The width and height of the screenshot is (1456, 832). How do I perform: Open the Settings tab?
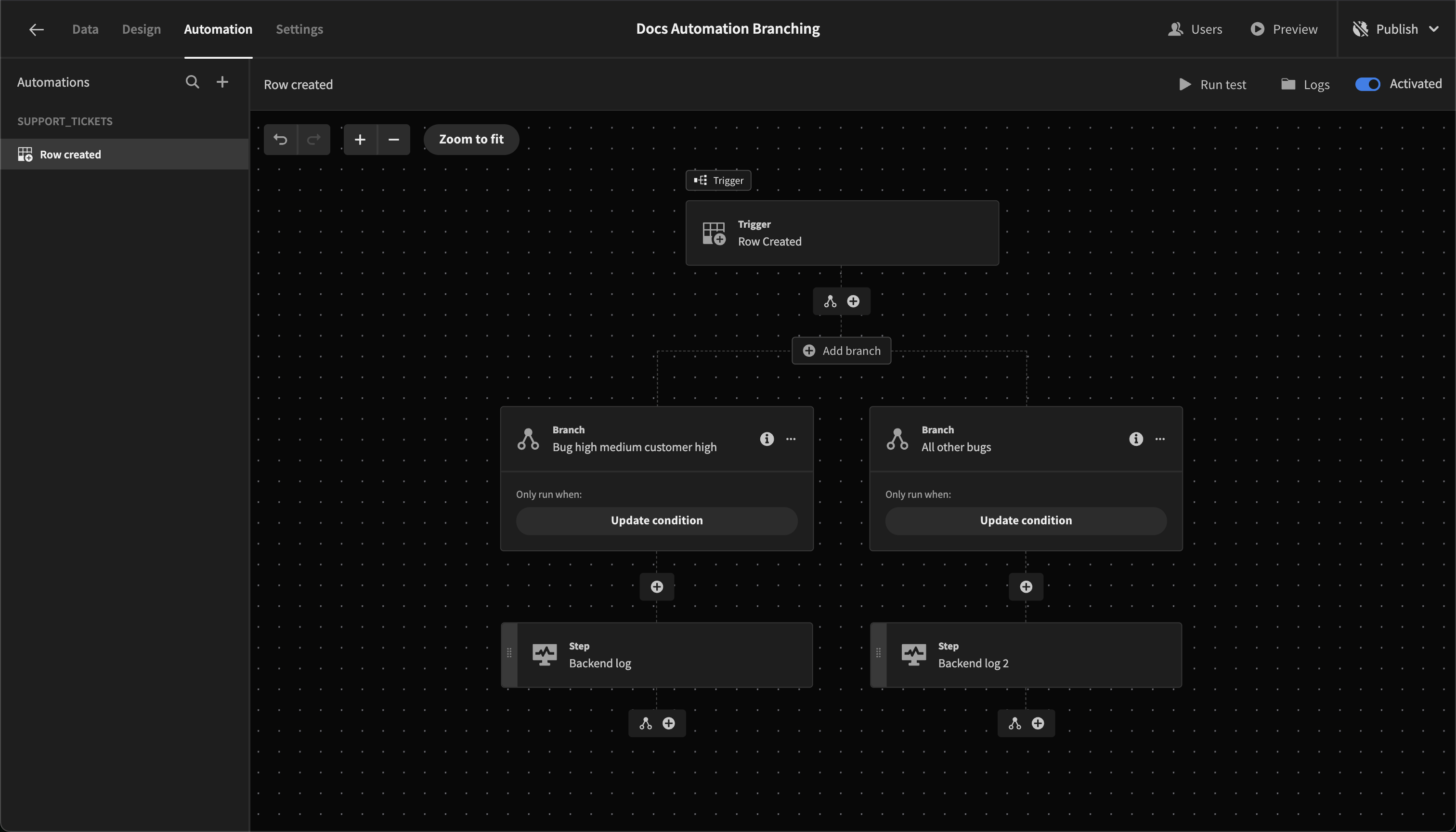coord(299,29)
